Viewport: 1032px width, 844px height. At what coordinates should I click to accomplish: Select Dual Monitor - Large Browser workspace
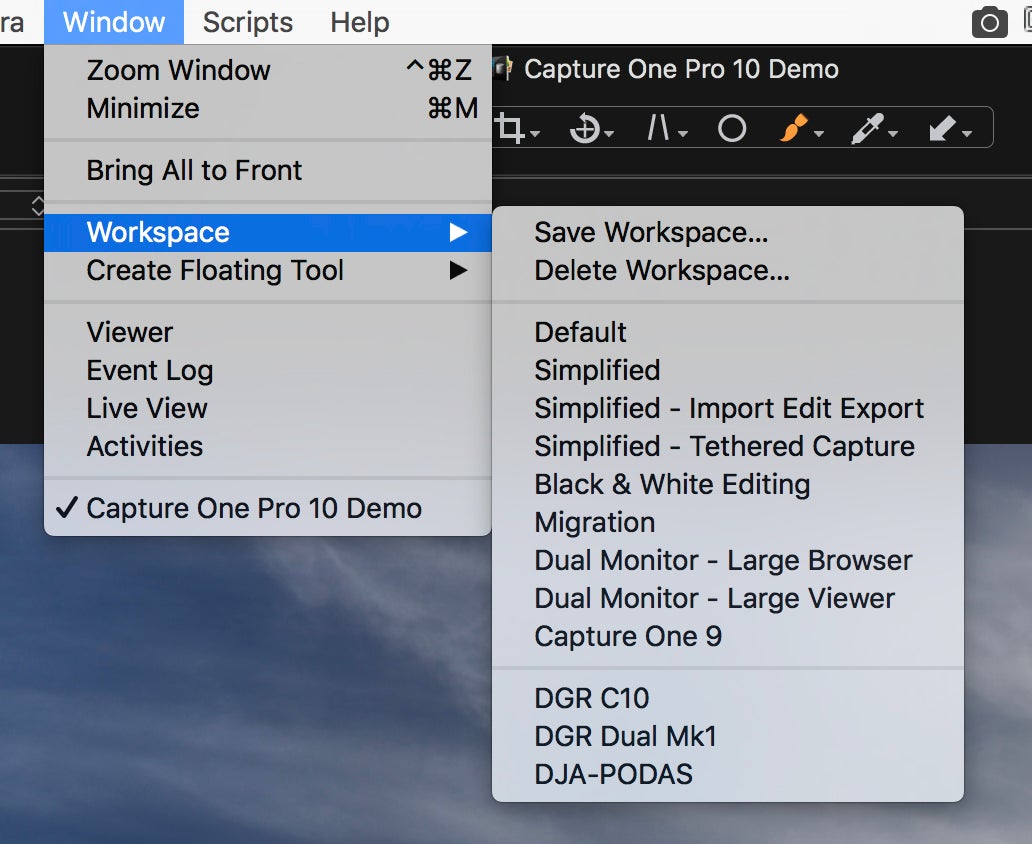click(x=728, y=562)
